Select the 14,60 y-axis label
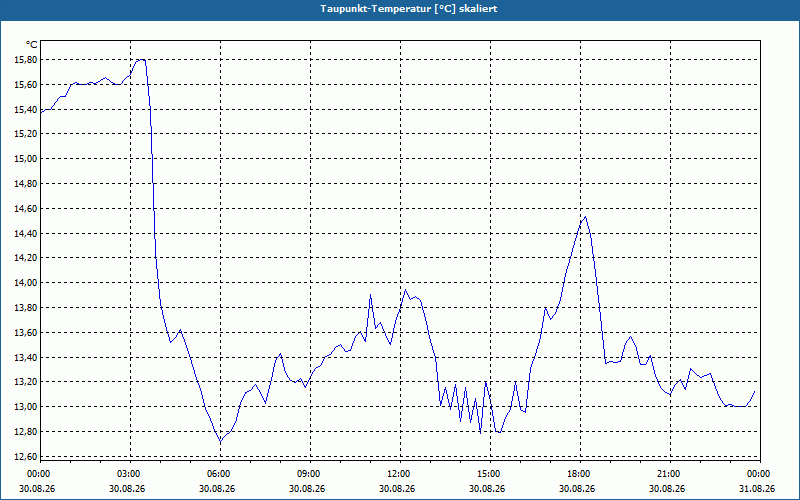Image resolution: width=800 pixels, height=500 pixels. pyautogui.click(x=26, y=209)
